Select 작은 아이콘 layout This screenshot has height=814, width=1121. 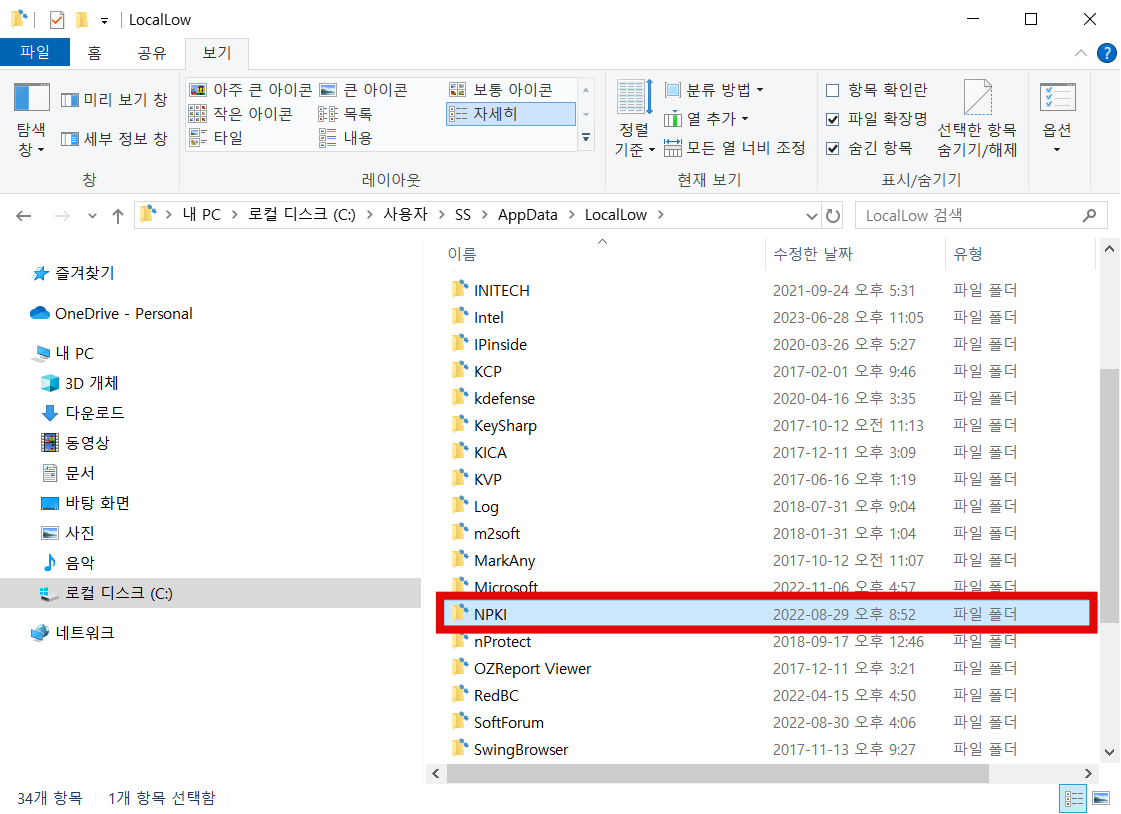(241, 114)
